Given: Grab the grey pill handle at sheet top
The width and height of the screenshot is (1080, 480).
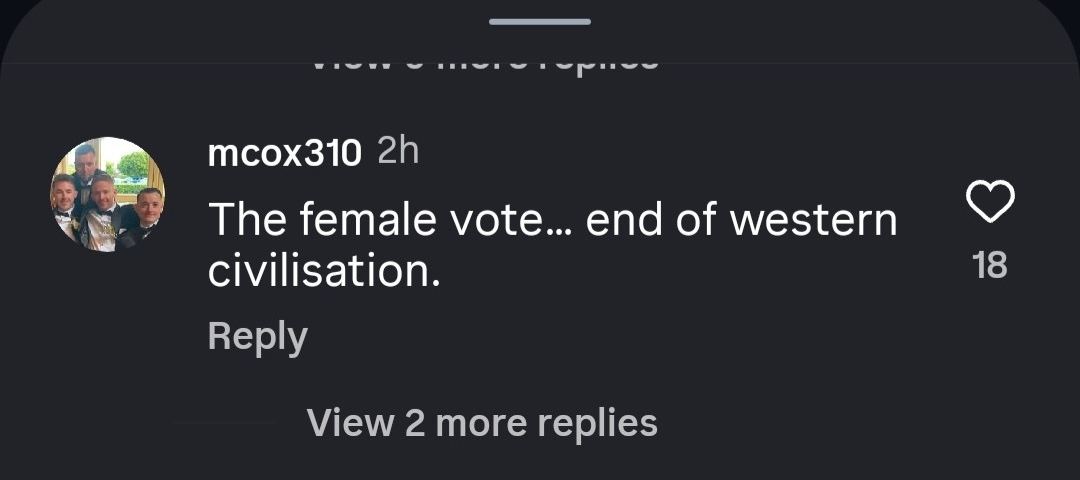Looking at the screenshot, I should (x=540, y=21).
